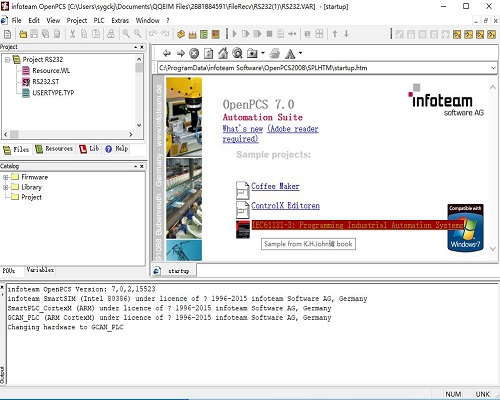Screen dimensions: 500x400
Task: Open the Window menu
Action: pos(147,20)
